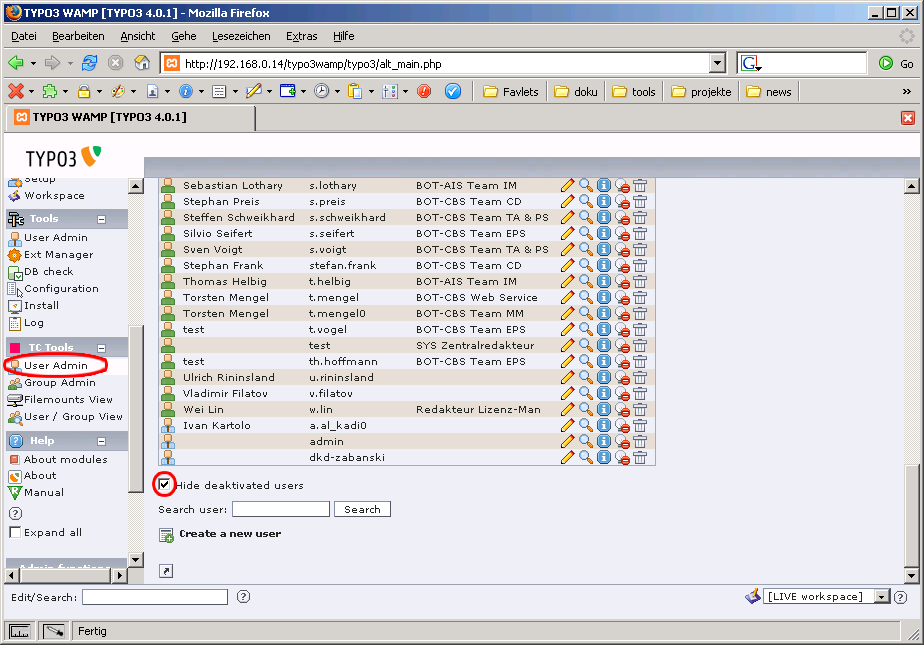The height and width of the screenshot is (645, 924).
Task: Open the projekte bookmark folder
Action: pyautogui.click(x=701, y=92)
